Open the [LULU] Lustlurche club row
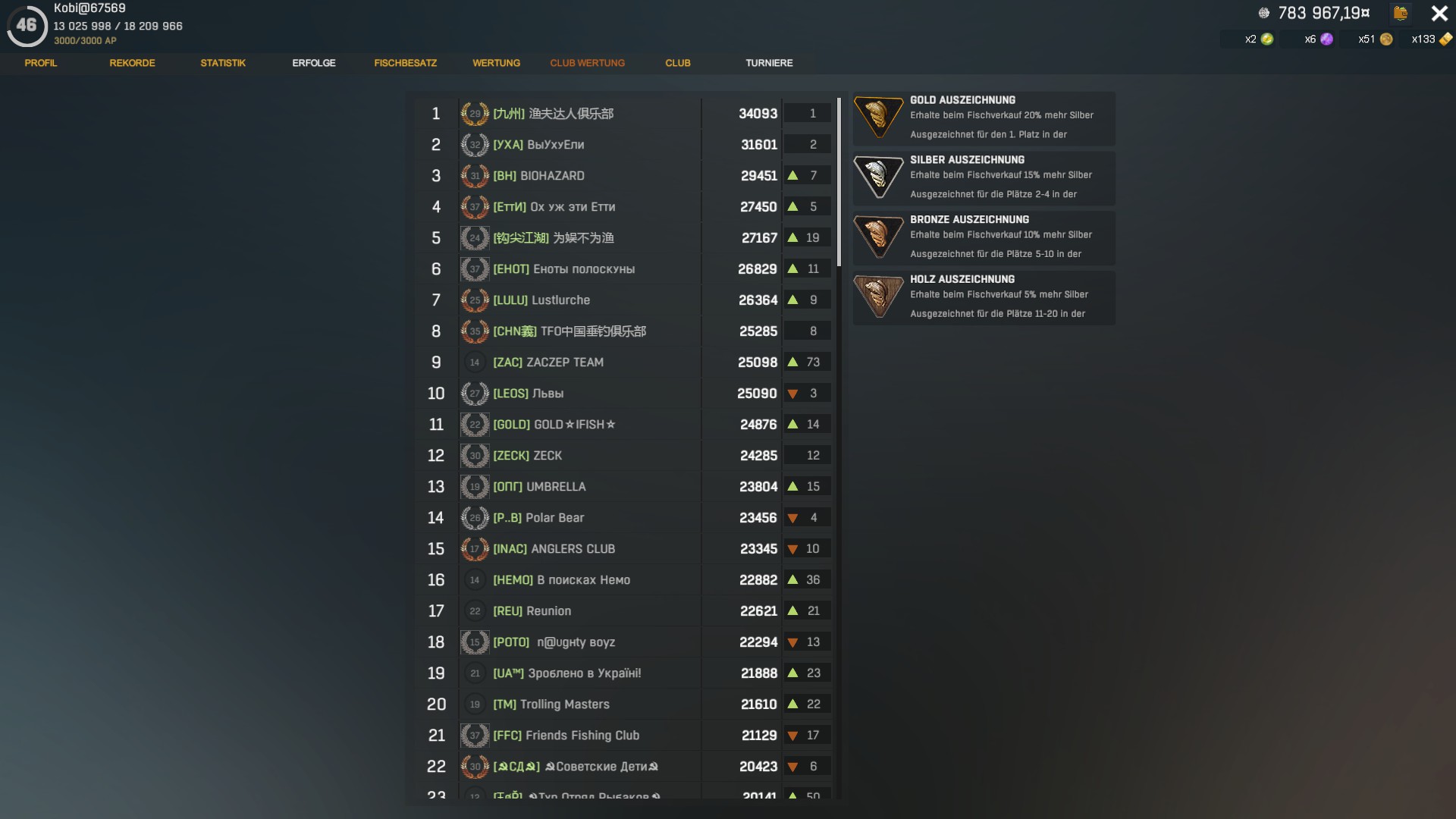 click(x=623, y=300)
